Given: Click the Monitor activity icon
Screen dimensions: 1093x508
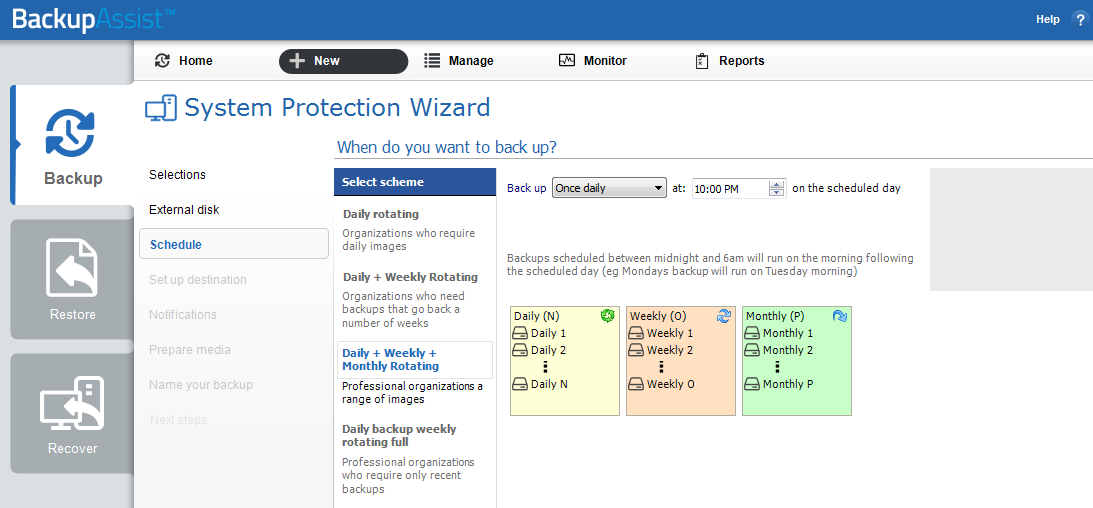Looking at the screenshot, I should [x=567, y=61].
